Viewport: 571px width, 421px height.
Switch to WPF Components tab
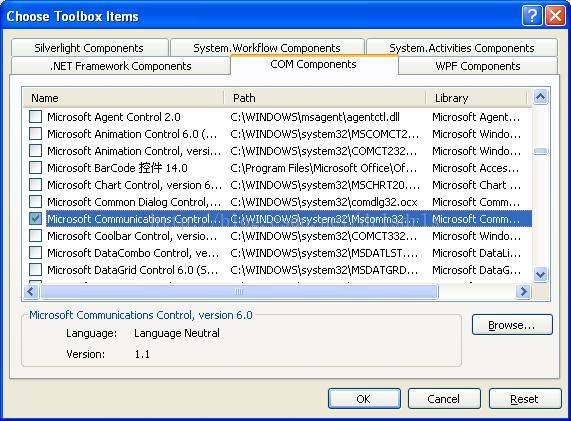click(x=478, y=66)
